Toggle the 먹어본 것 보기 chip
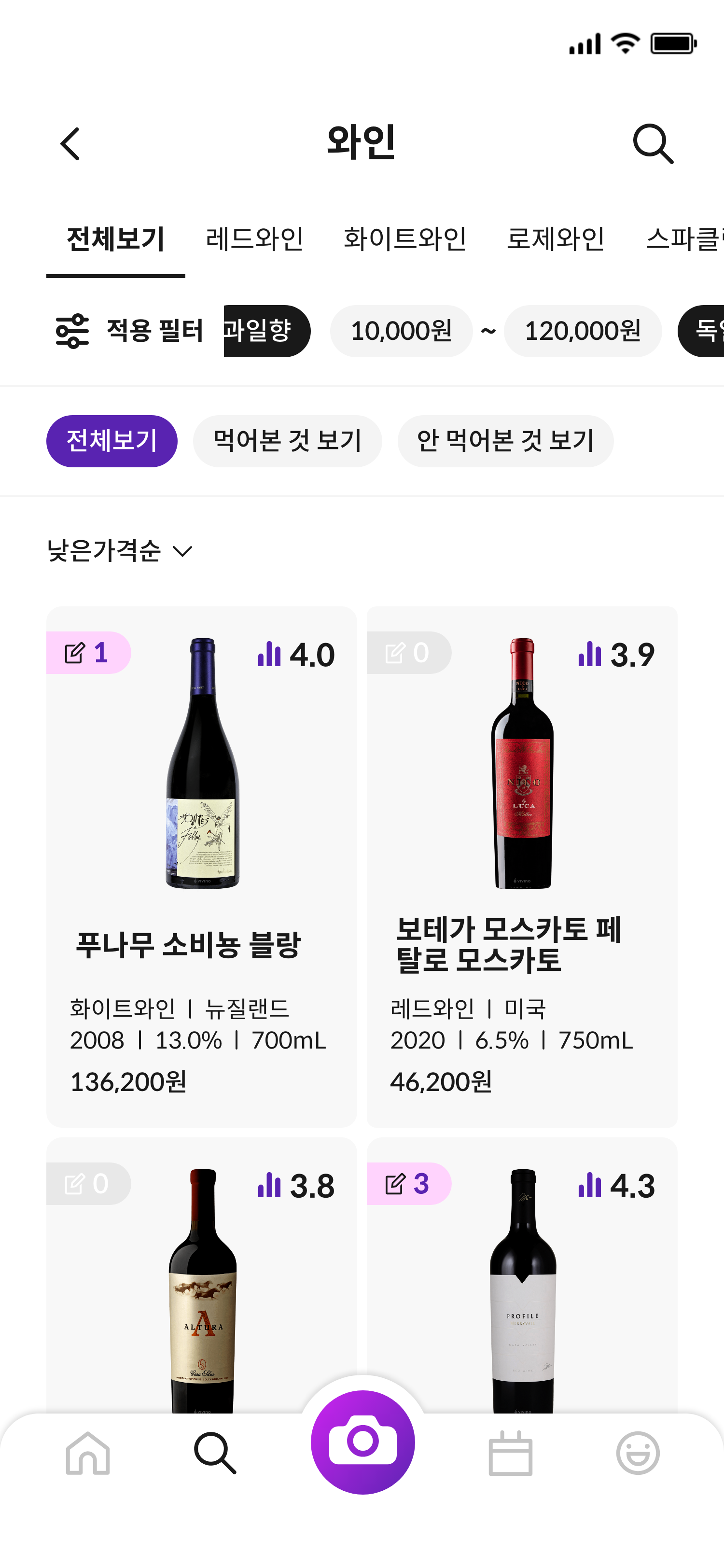 click(x=287, y=441)
